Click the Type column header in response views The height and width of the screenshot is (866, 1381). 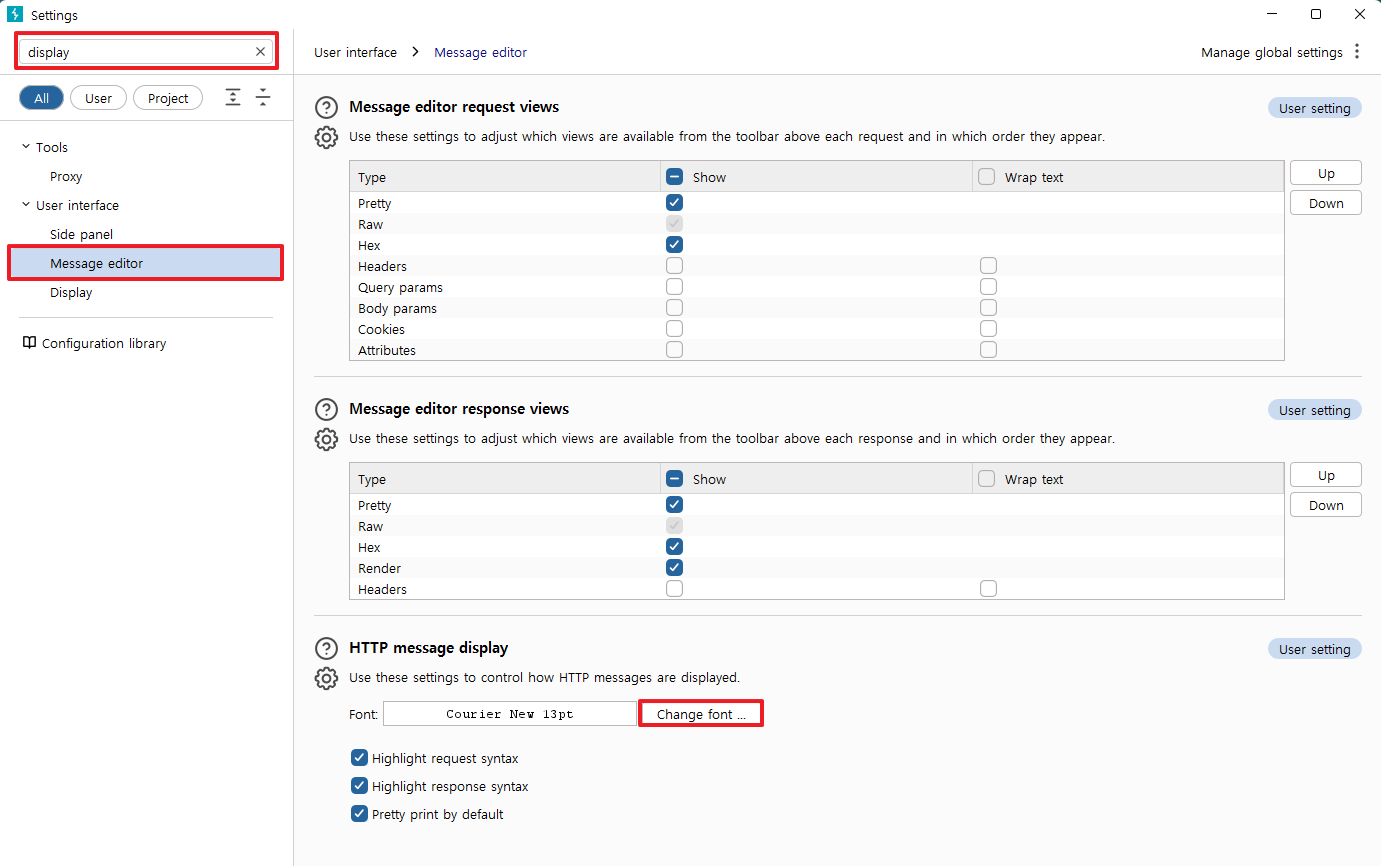(505, 479)
